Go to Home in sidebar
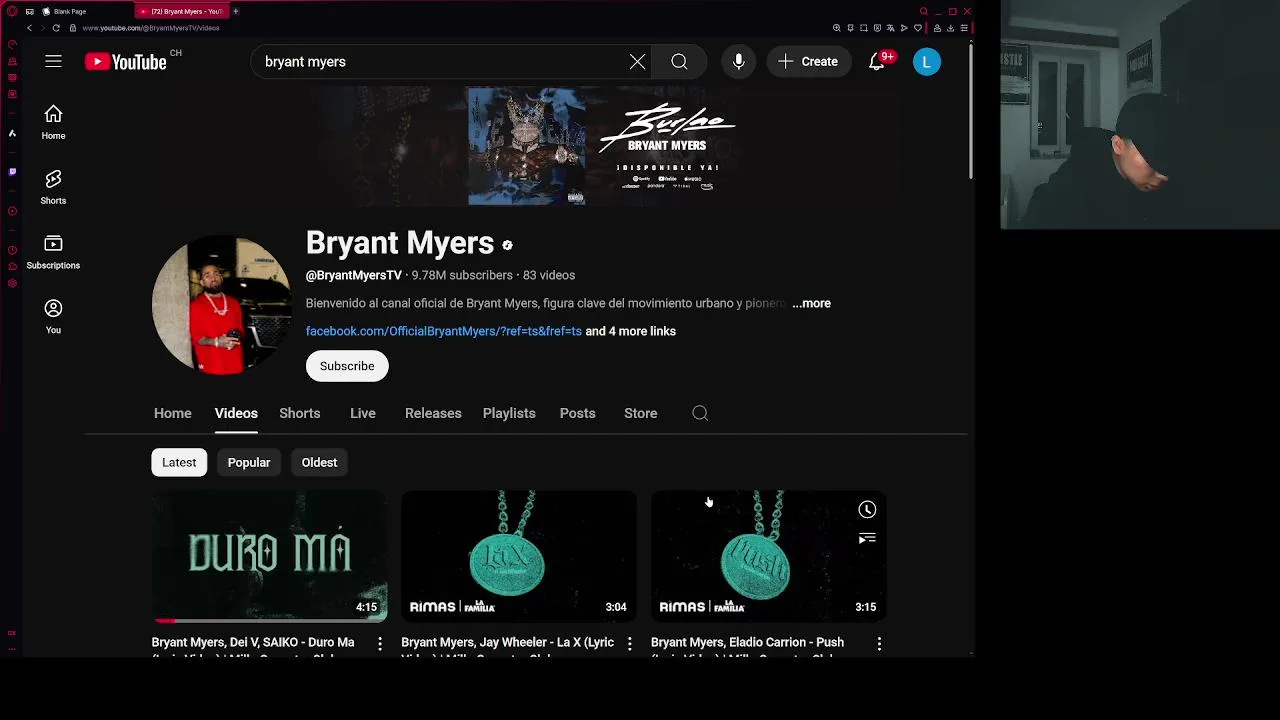Image resolution: width=1280 pixels, height=720 pixels. point(53,122)
